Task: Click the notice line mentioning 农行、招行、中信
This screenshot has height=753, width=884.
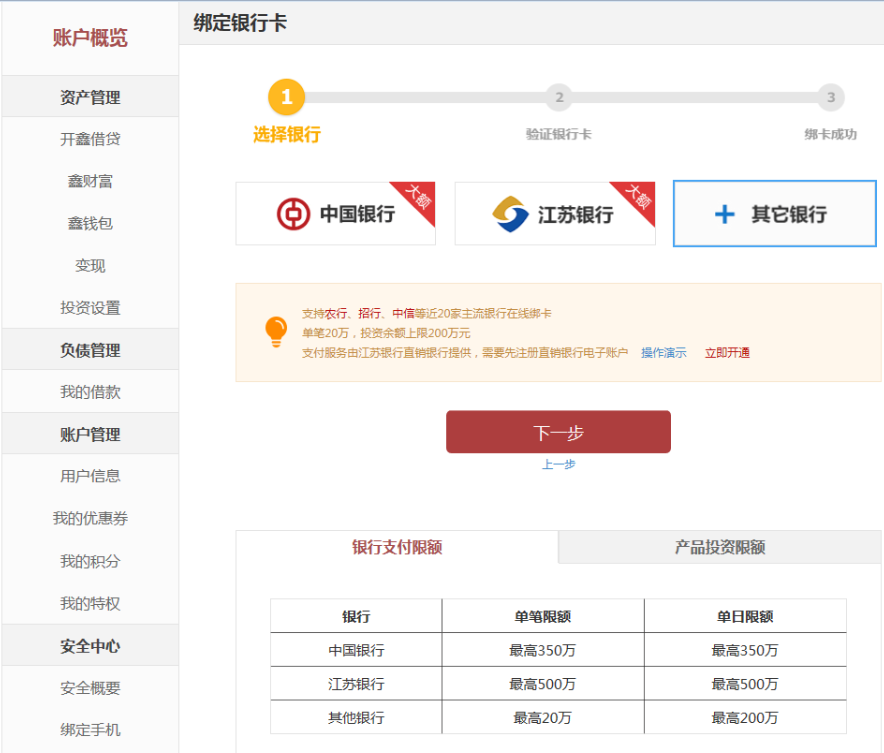Action: (x=427, y=313)
